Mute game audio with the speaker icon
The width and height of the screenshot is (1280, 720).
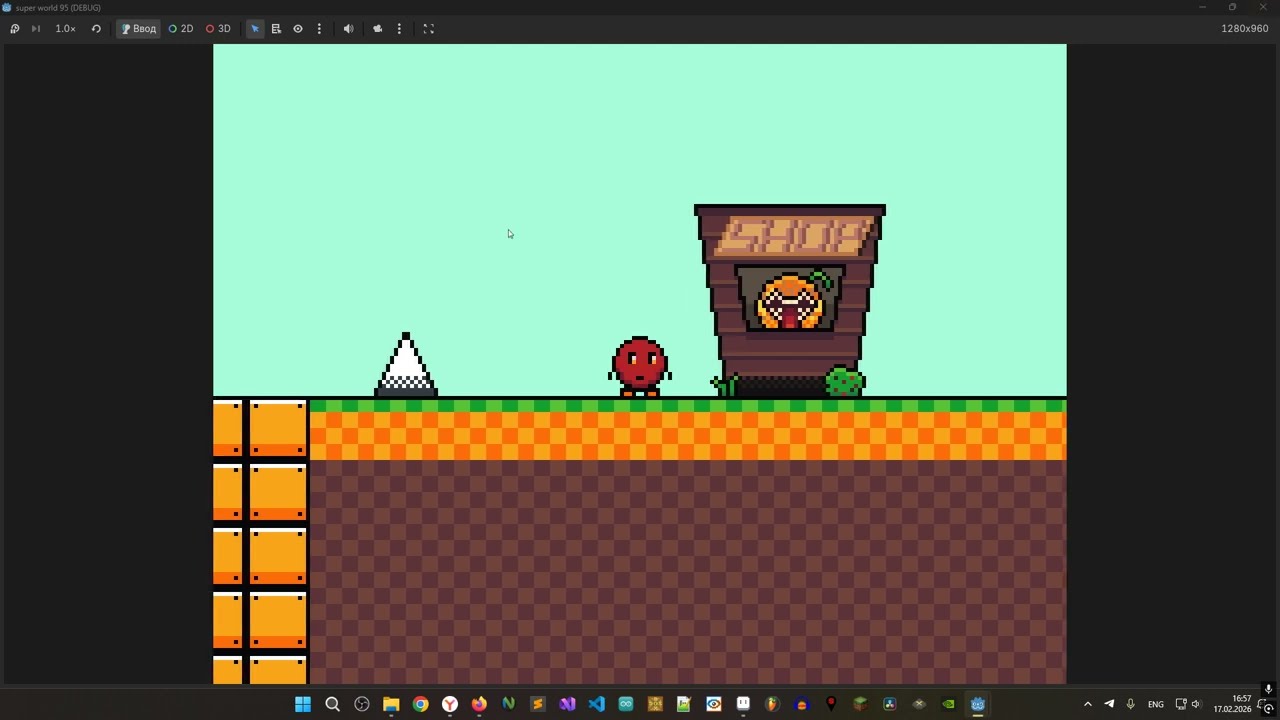point(348,29)
